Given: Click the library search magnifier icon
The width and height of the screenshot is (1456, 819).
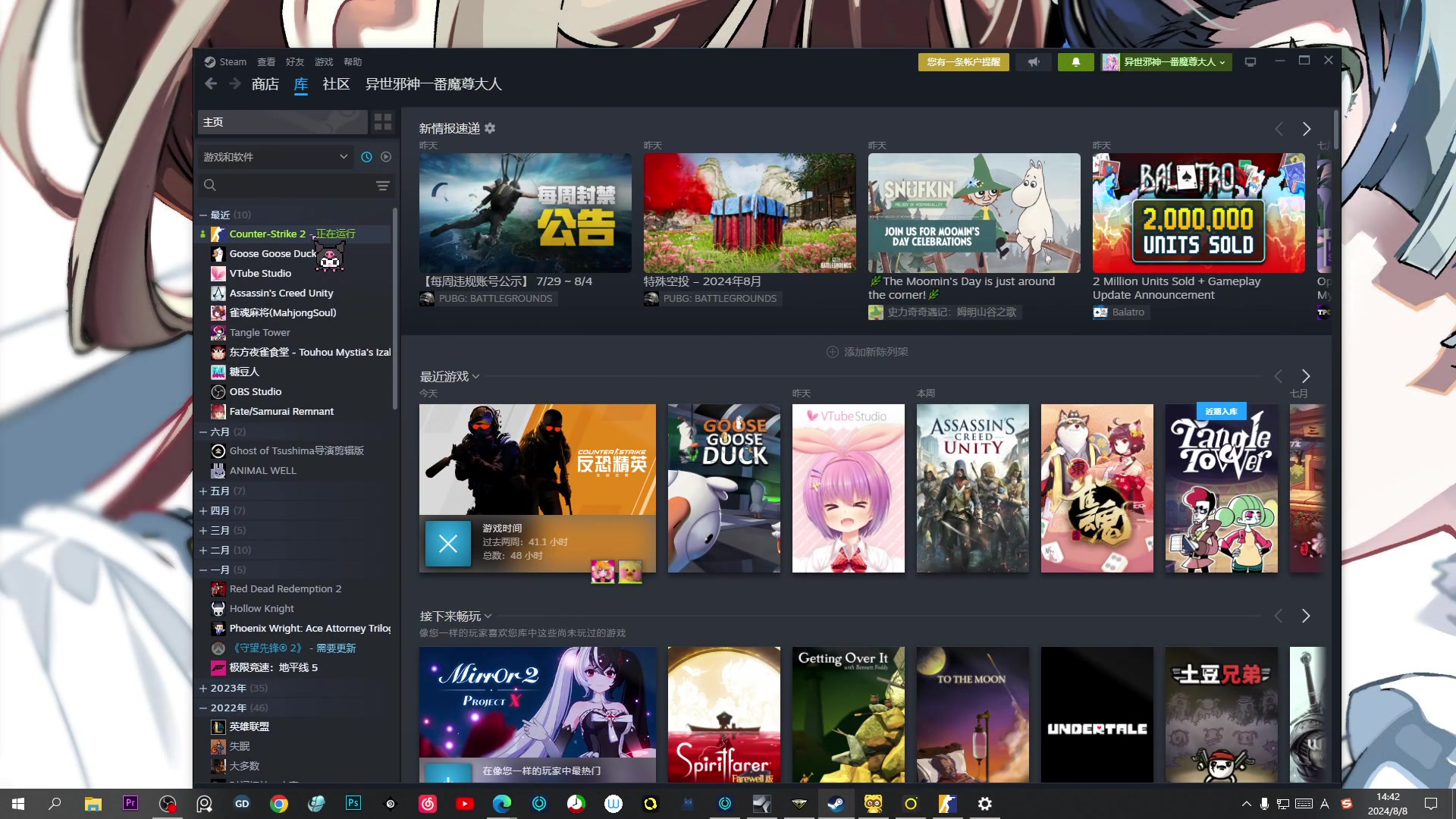Looking at the screenshot, I should (210, 185).
